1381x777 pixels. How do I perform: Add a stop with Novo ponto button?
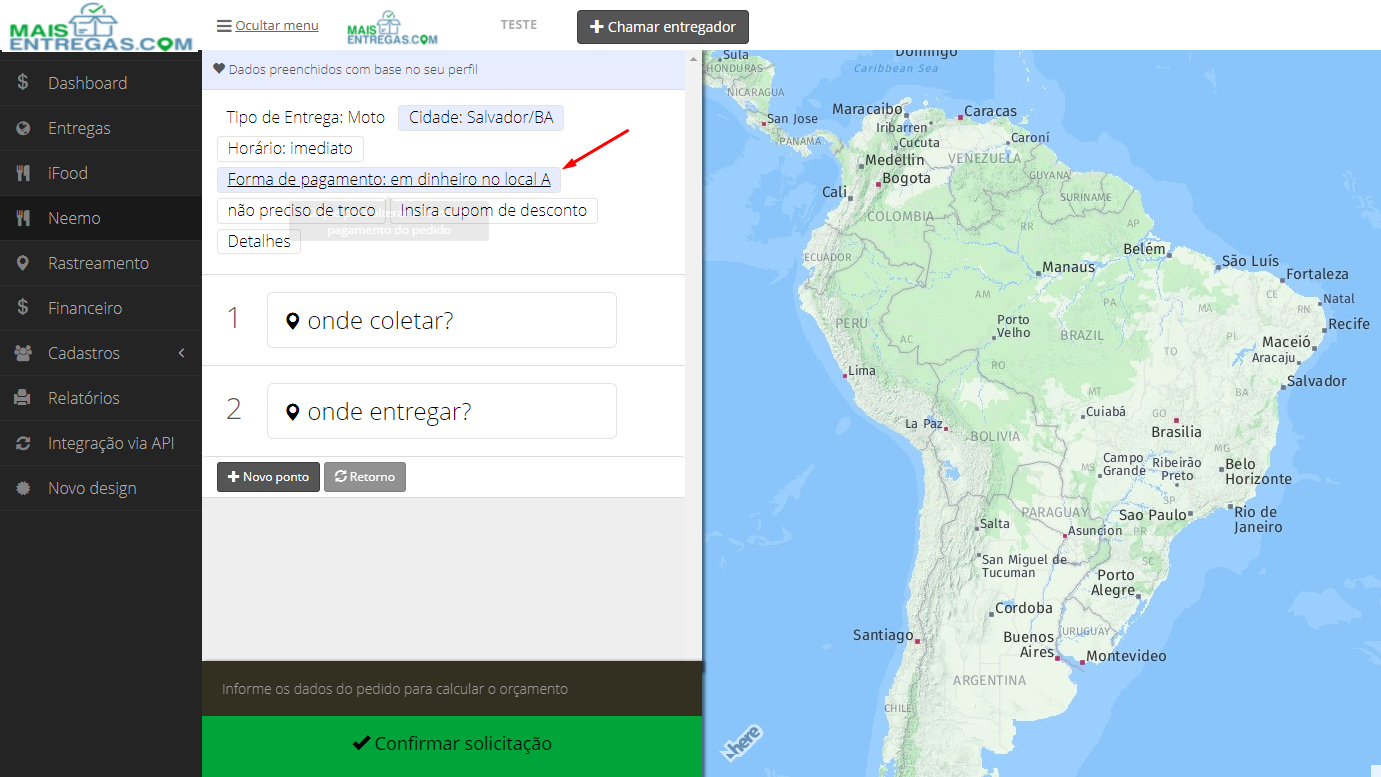[x=269, y=477]
